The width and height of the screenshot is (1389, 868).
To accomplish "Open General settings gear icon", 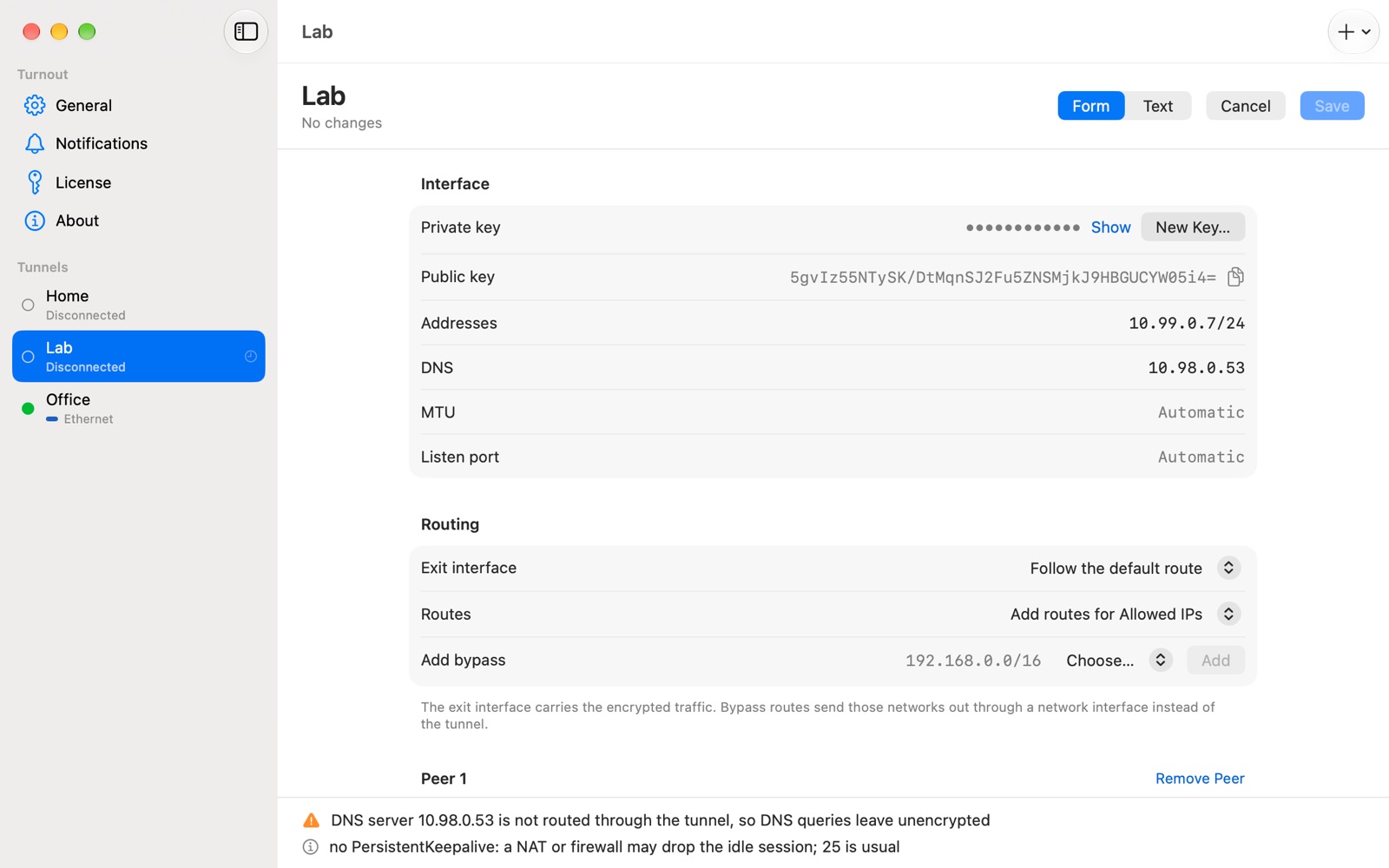I will click(35, 105).
